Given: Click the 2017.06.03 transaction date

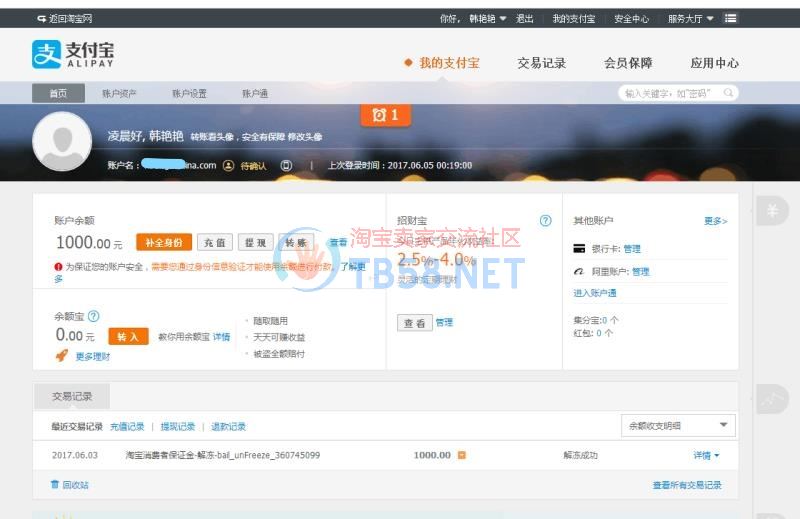Looking at the screenshot, I should click(74, 455).
